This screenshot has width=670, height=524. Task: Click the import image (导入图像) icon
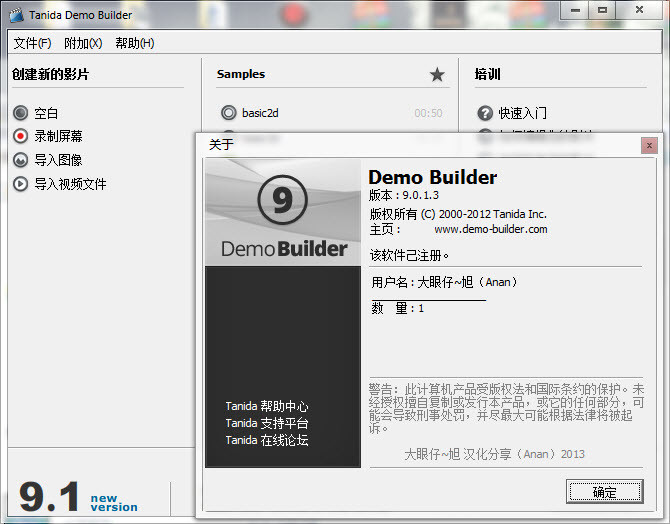pyautogui.click(x=21, y=160)
